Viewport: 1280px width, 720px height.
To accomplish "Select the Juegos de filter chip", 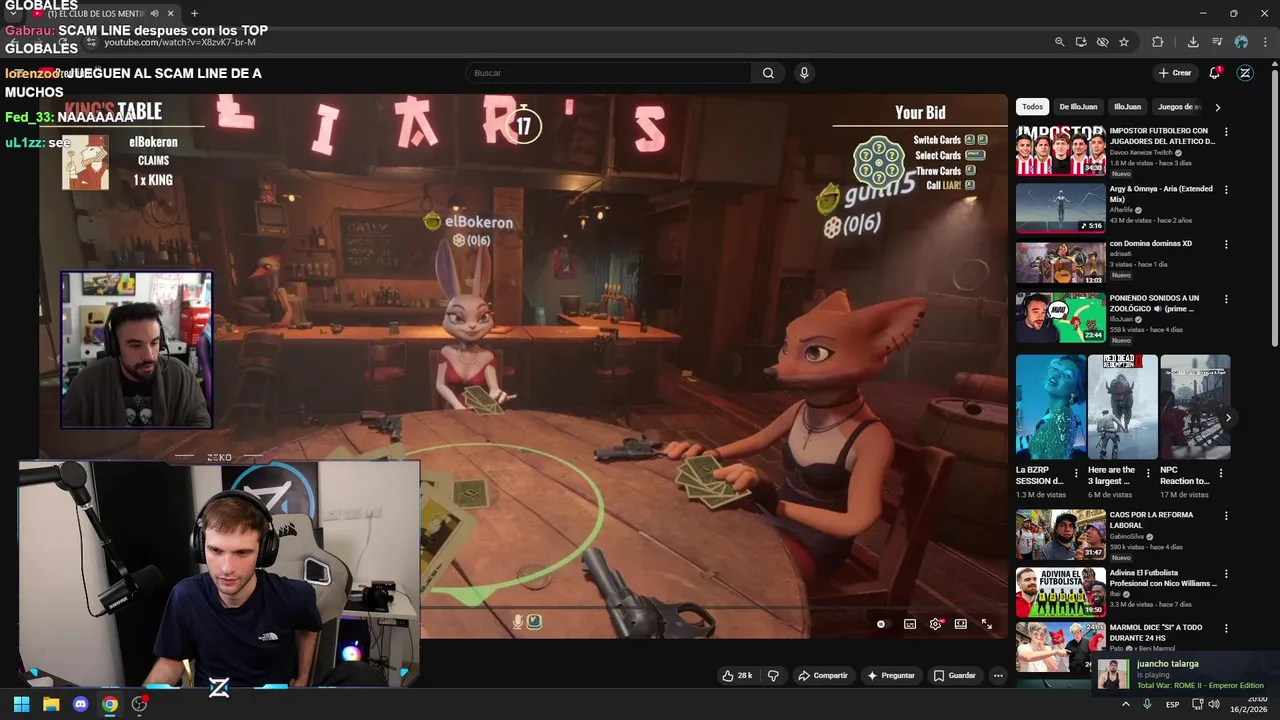I will (1179, 107).
